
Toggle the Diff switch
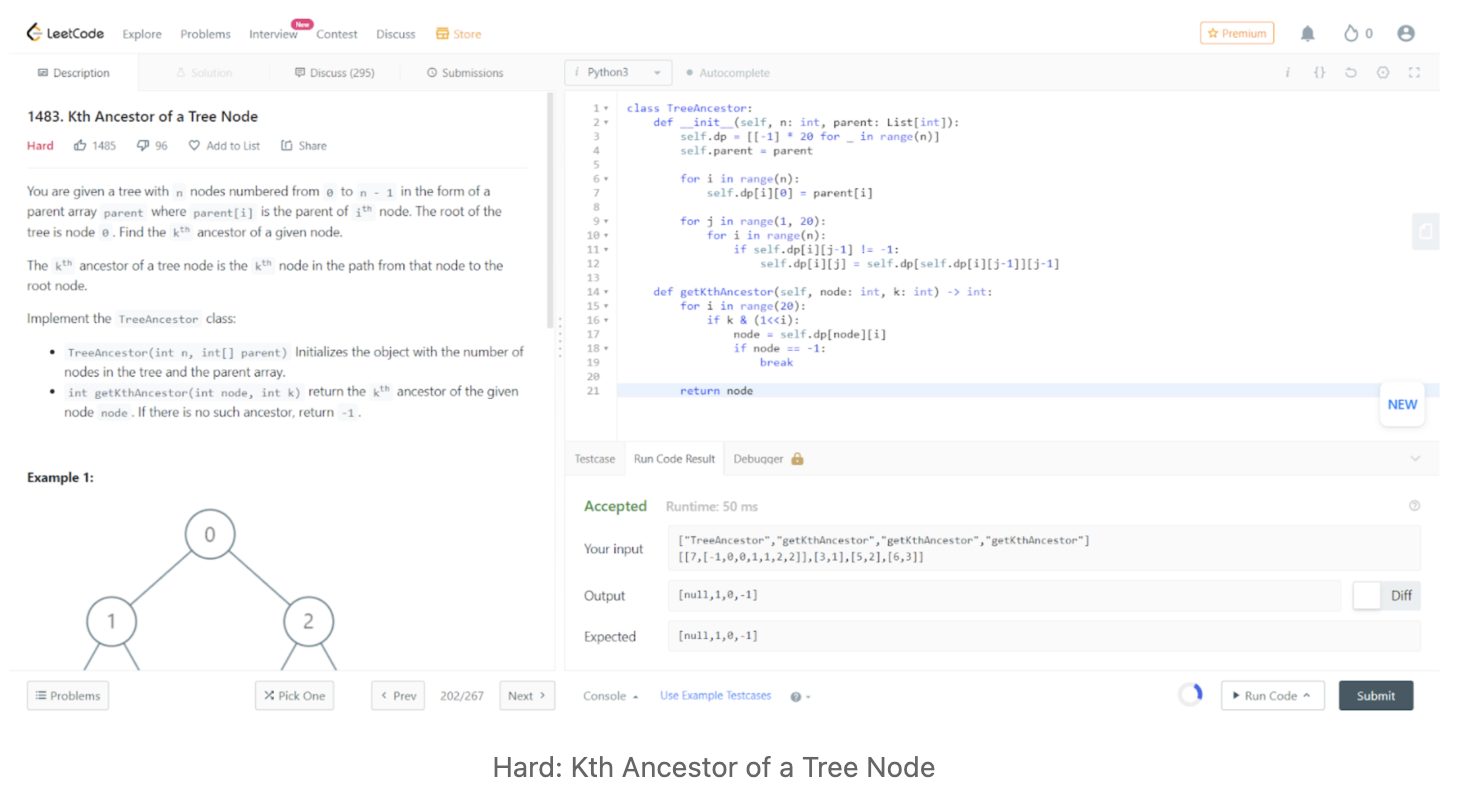1367,596
